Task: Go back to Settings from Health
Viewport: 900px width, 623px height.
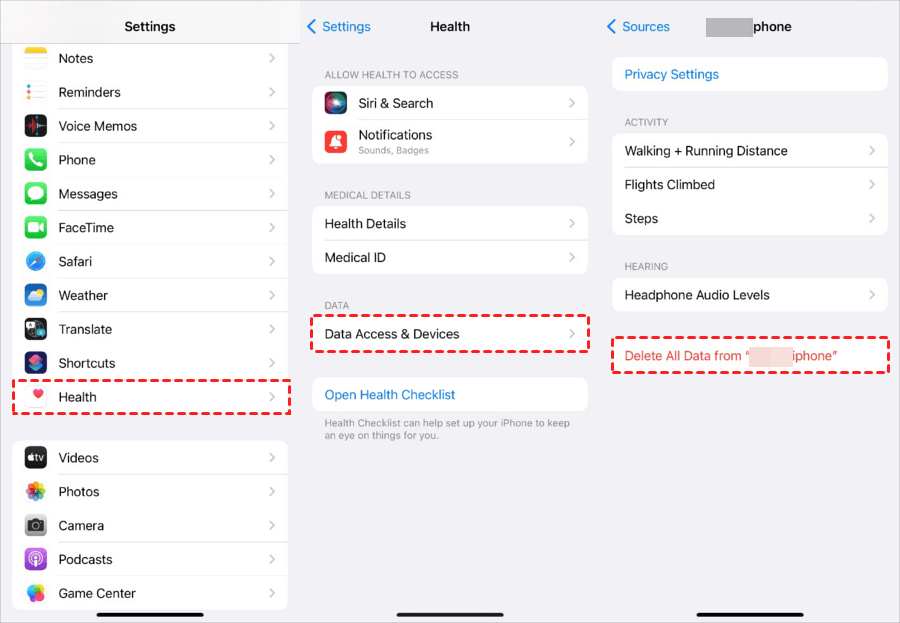Action: tap(339, 26)
